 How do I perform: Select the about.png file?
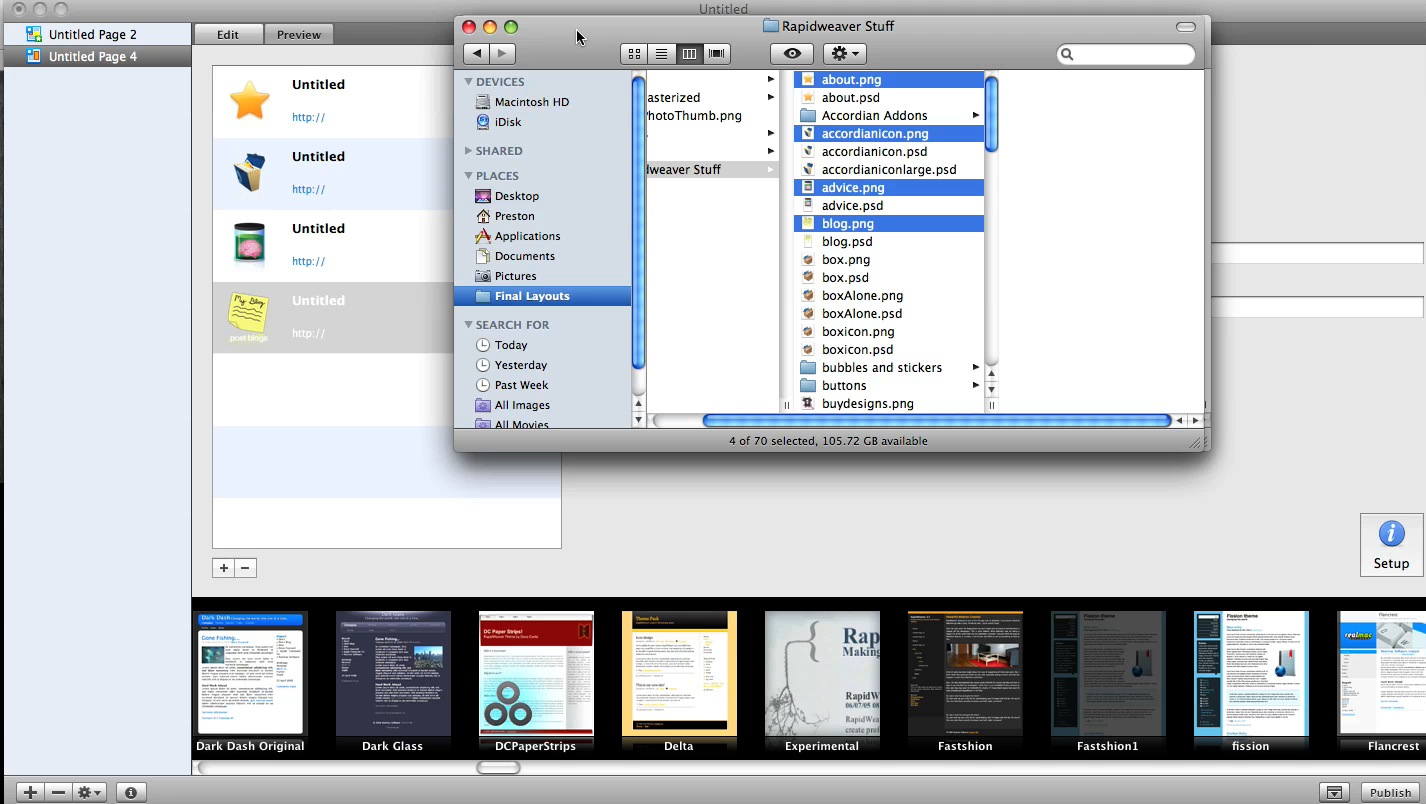coord(889,80)
